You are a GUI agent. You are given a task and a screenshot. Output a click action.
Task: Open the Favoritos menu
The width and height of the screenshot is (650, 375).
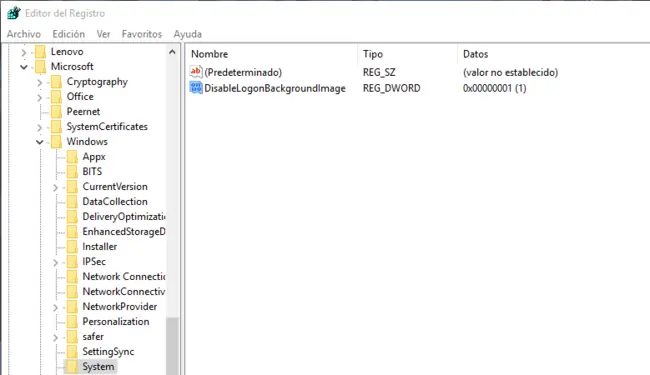point(142,34)
